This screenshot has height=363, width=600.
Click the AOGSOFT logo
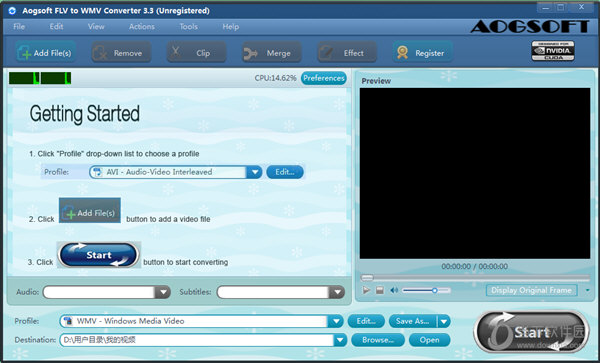pos(530,27)
